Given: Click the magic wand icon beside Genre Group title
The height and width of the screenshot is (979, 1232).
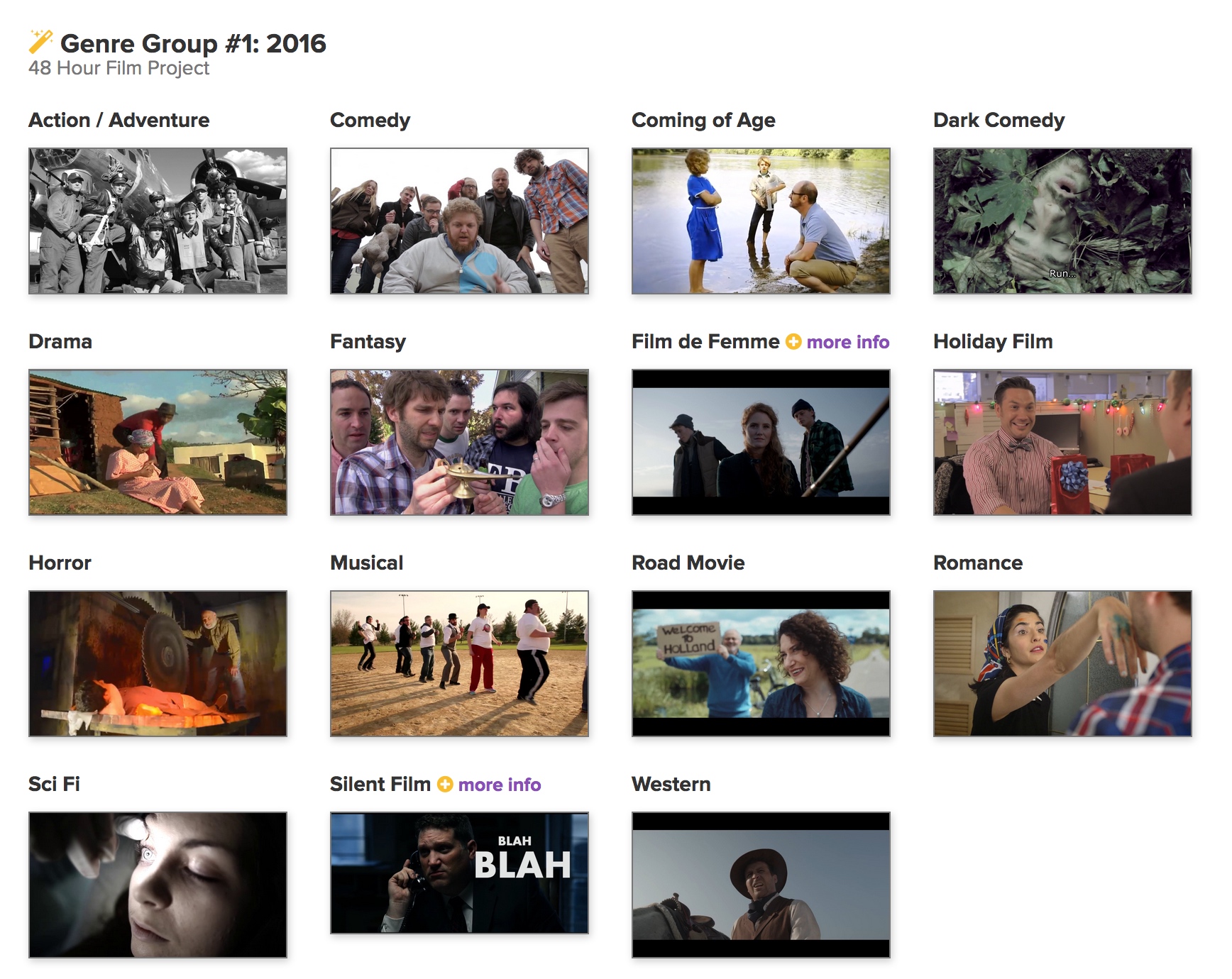Looking at the screenshot, I should tap(40, 42).
